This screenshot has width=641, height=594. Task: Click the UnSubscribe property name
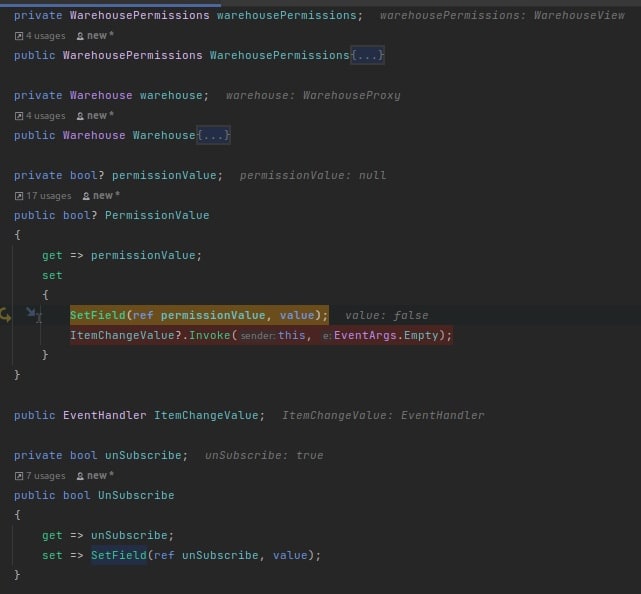tap(136, 495)
